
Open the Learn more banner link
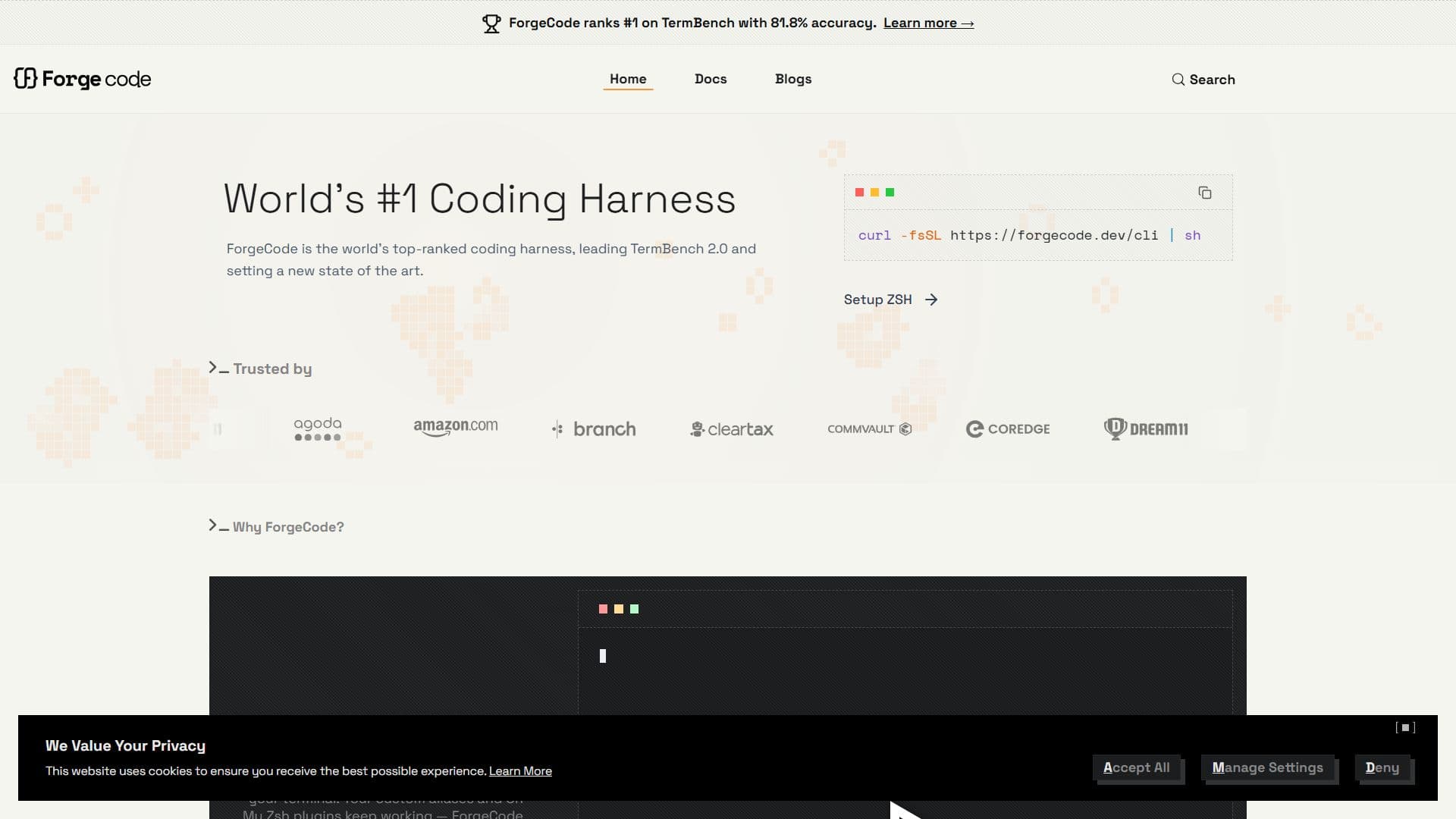pos(928,23)
